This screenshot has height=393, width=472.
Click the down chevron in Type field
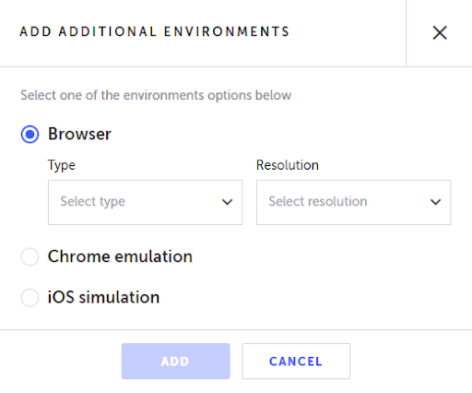[x=227, y=202]
